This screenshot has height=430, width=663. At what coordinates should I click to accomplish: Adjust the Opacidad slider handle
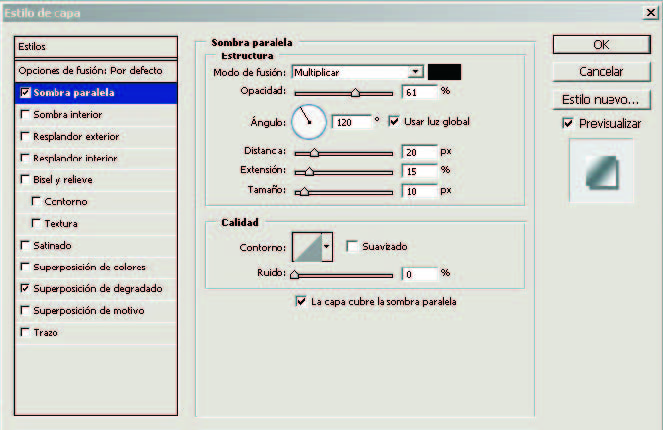[x=356, y=93]
